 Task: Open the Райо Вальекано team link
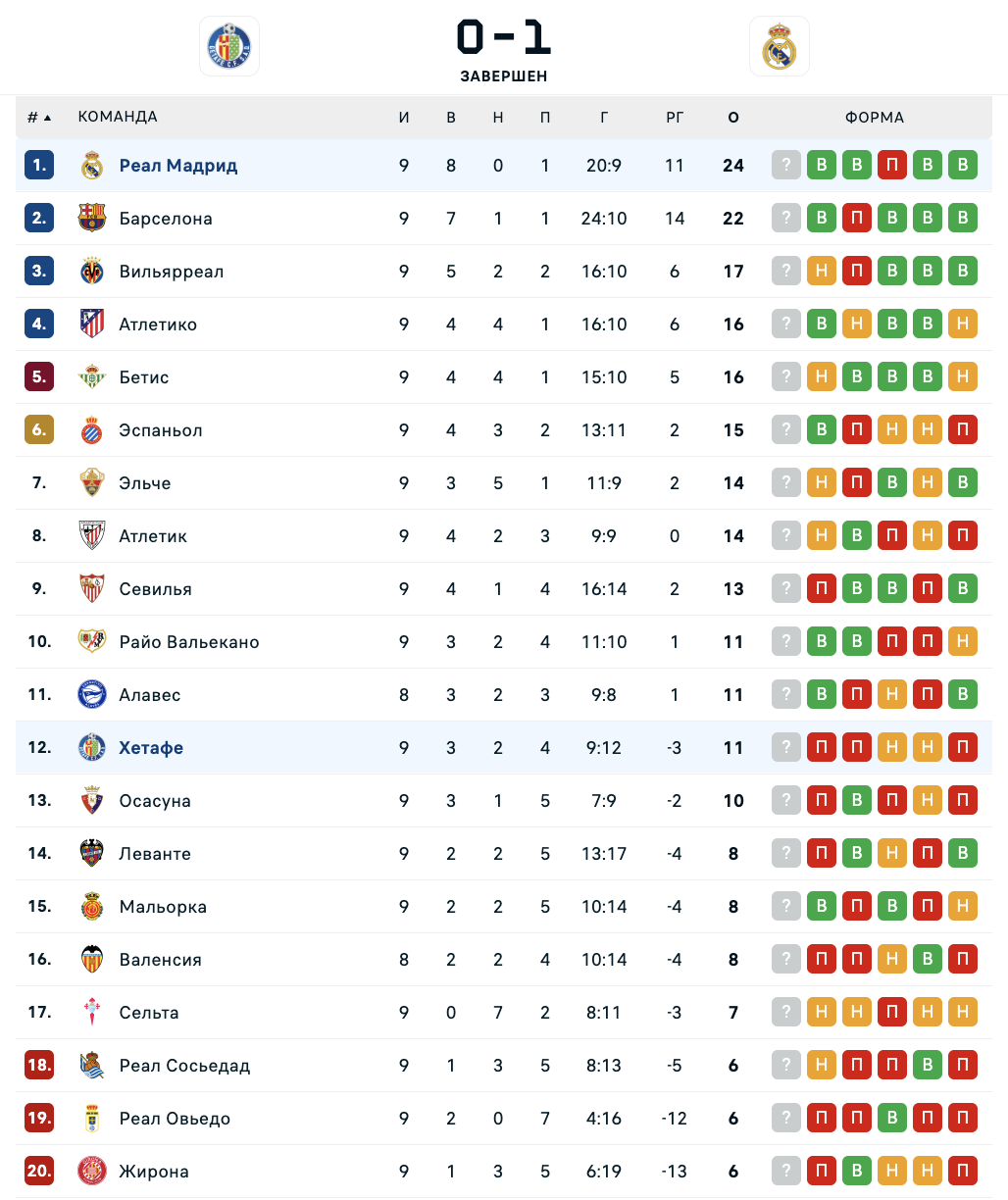189,642
